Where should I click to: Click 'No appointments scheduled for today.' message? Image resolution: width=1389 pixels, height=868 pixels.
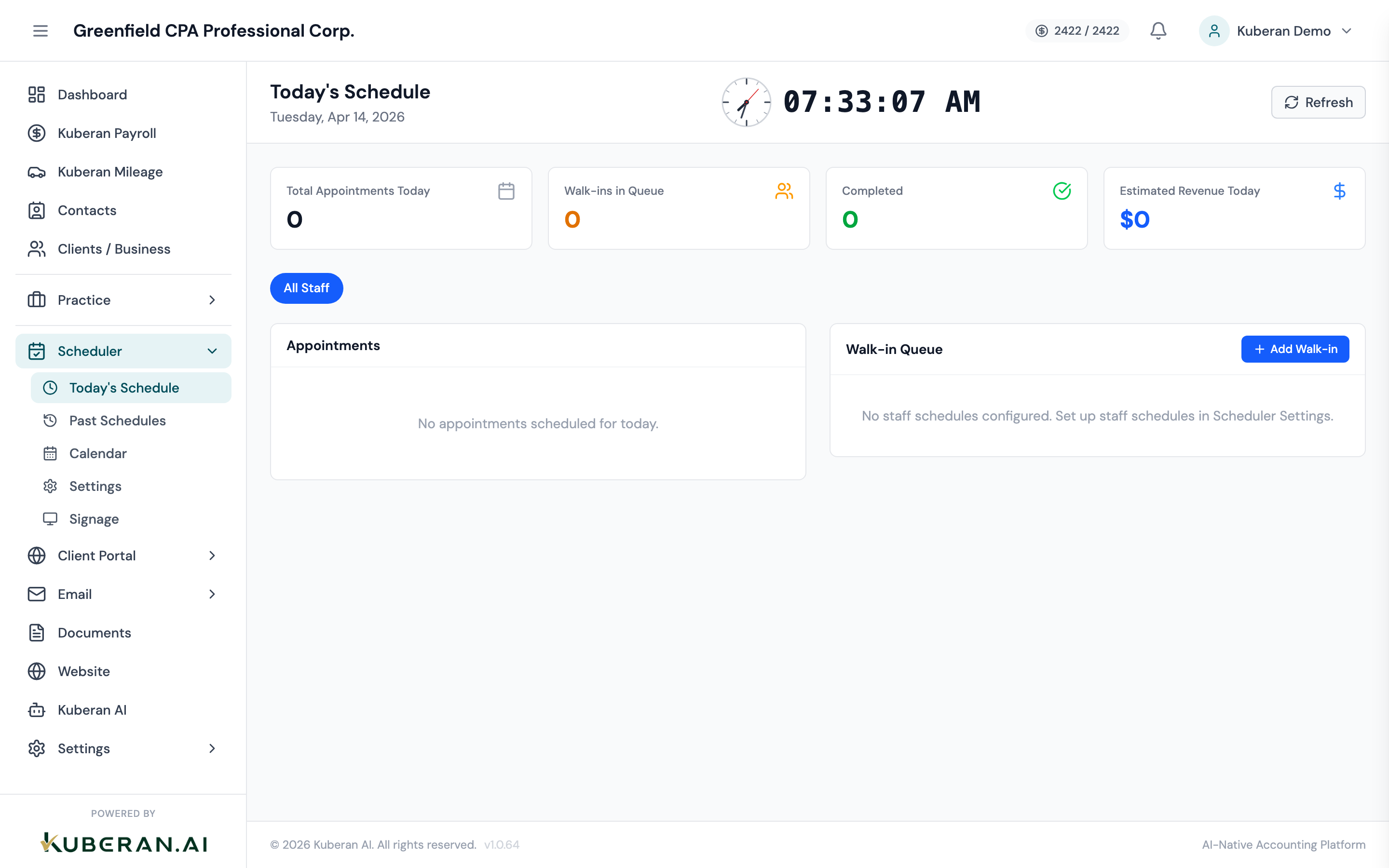538,423
